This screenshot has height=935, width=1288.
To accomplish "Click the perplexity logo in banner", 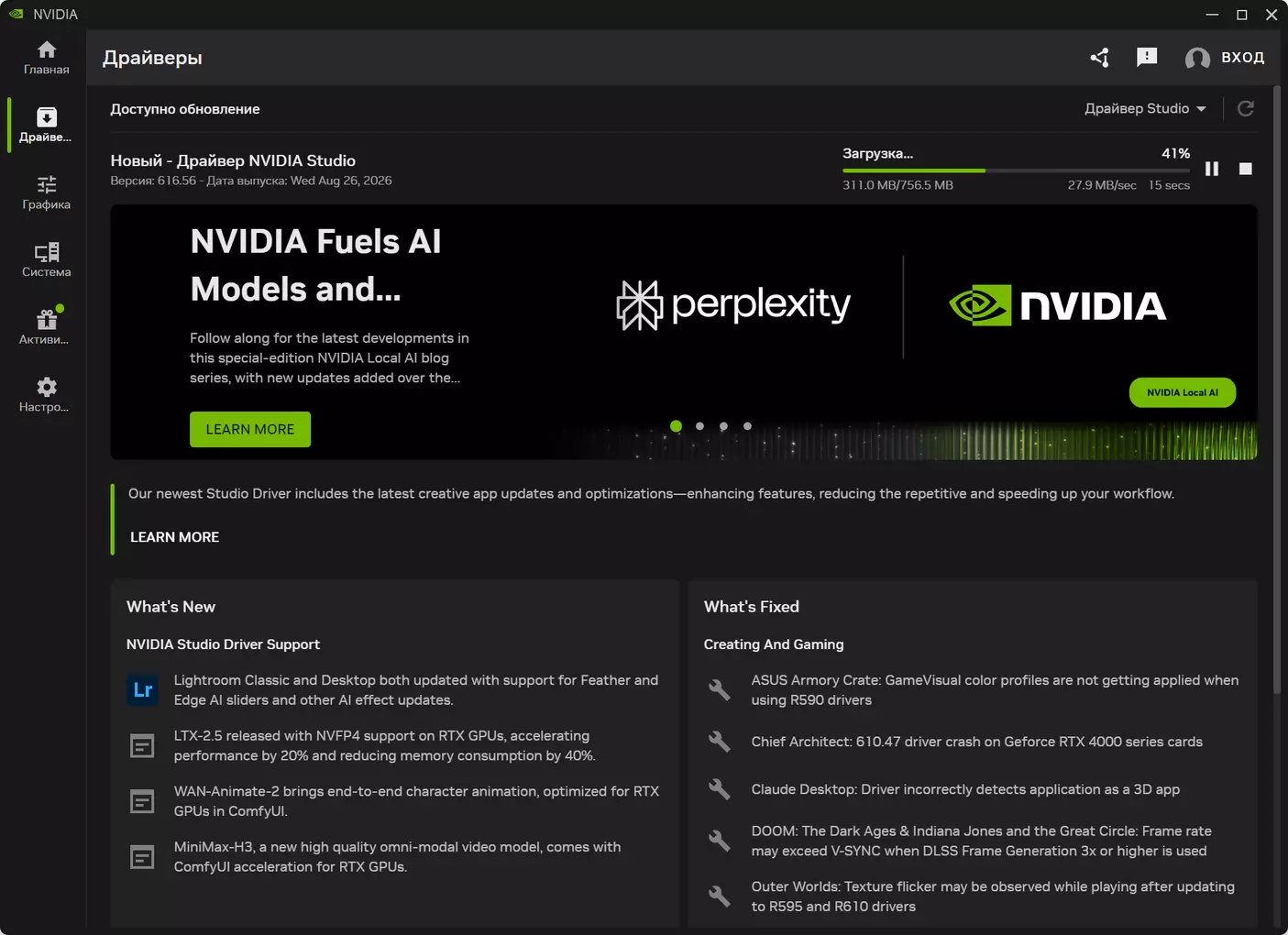I will tap(733, 305).
